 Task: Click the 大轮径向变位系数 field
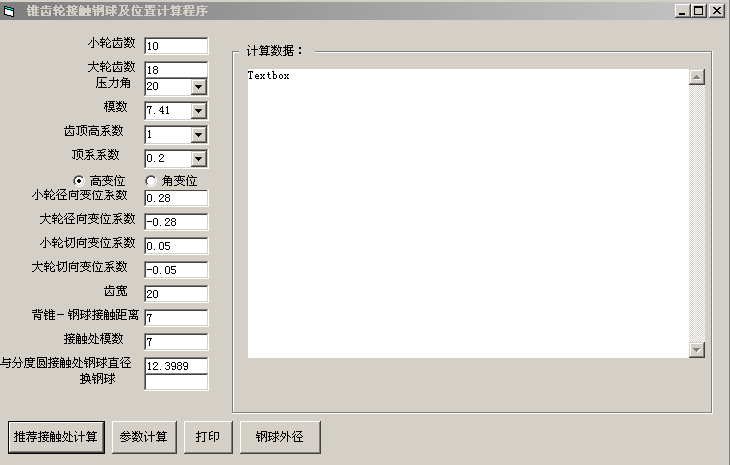coord(176,222)
